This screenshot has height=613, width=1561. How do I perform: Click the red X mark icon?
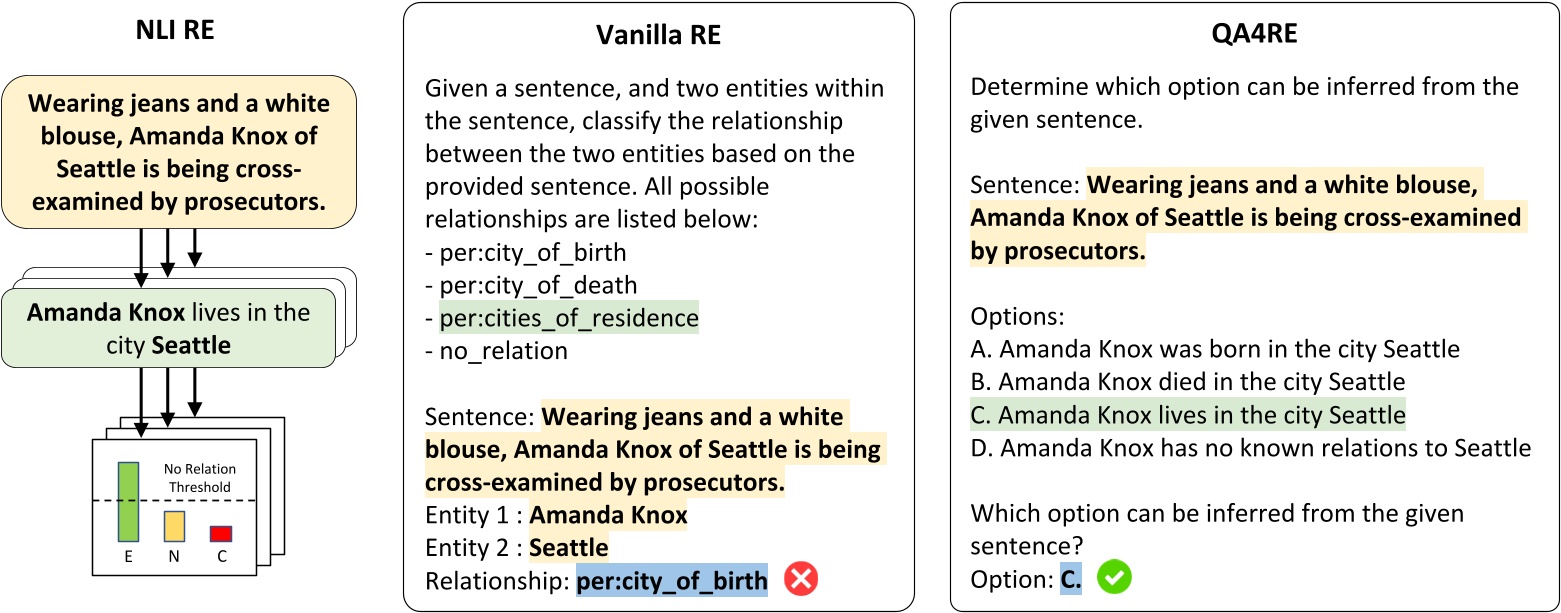[x=800, y=581]
